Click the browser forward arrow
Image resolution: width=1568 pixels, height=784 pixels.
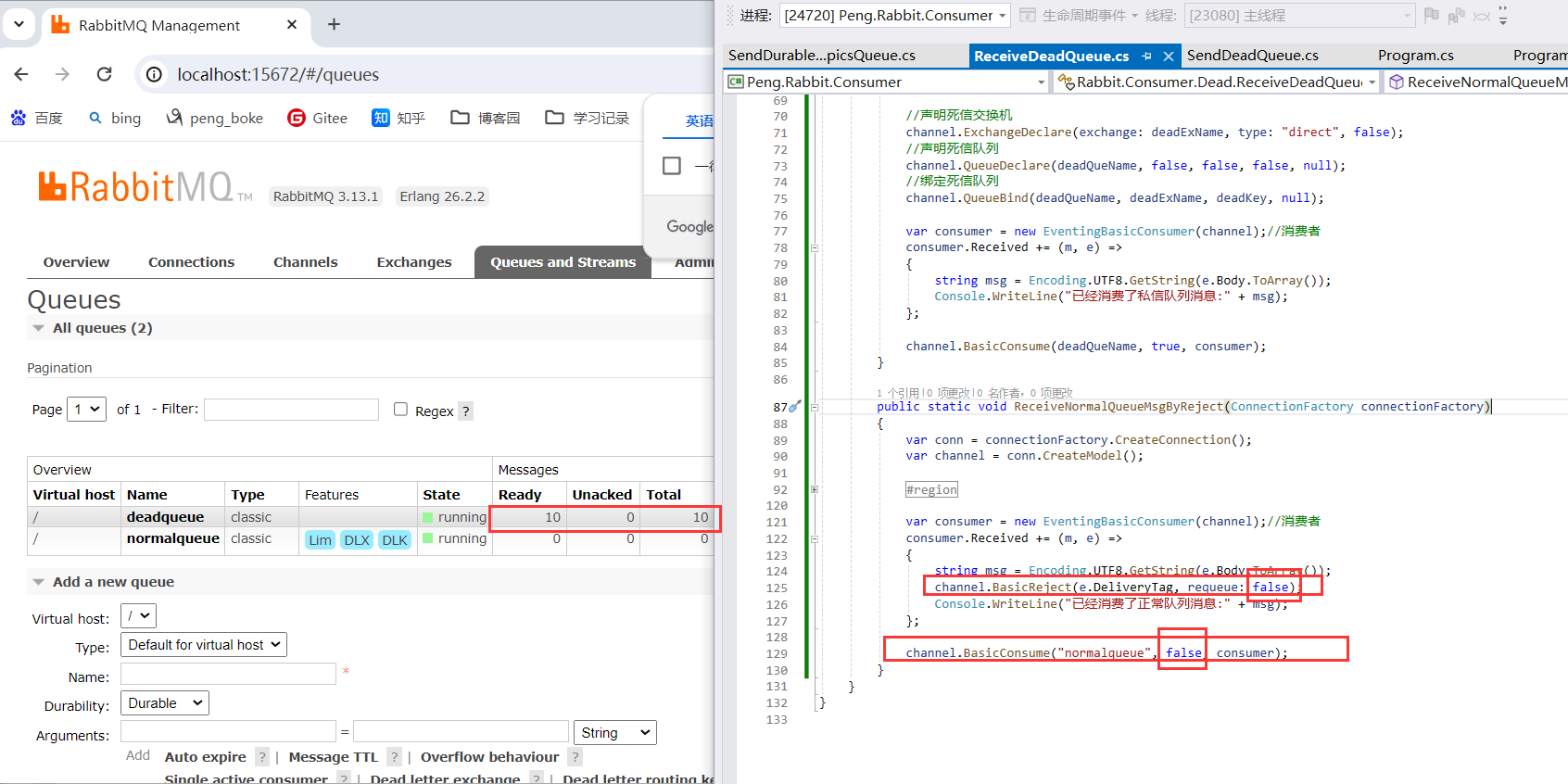pos(62,74)
